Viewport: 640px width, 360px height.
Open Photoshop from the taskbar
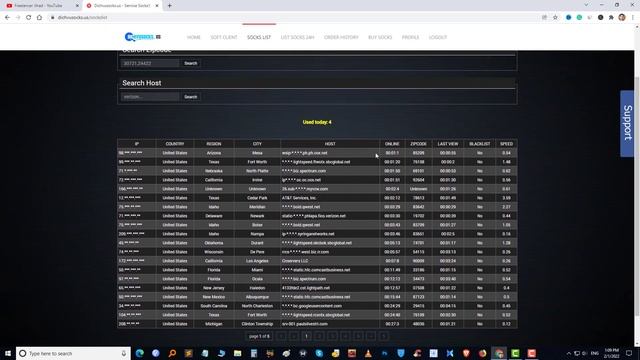point(384,353)
